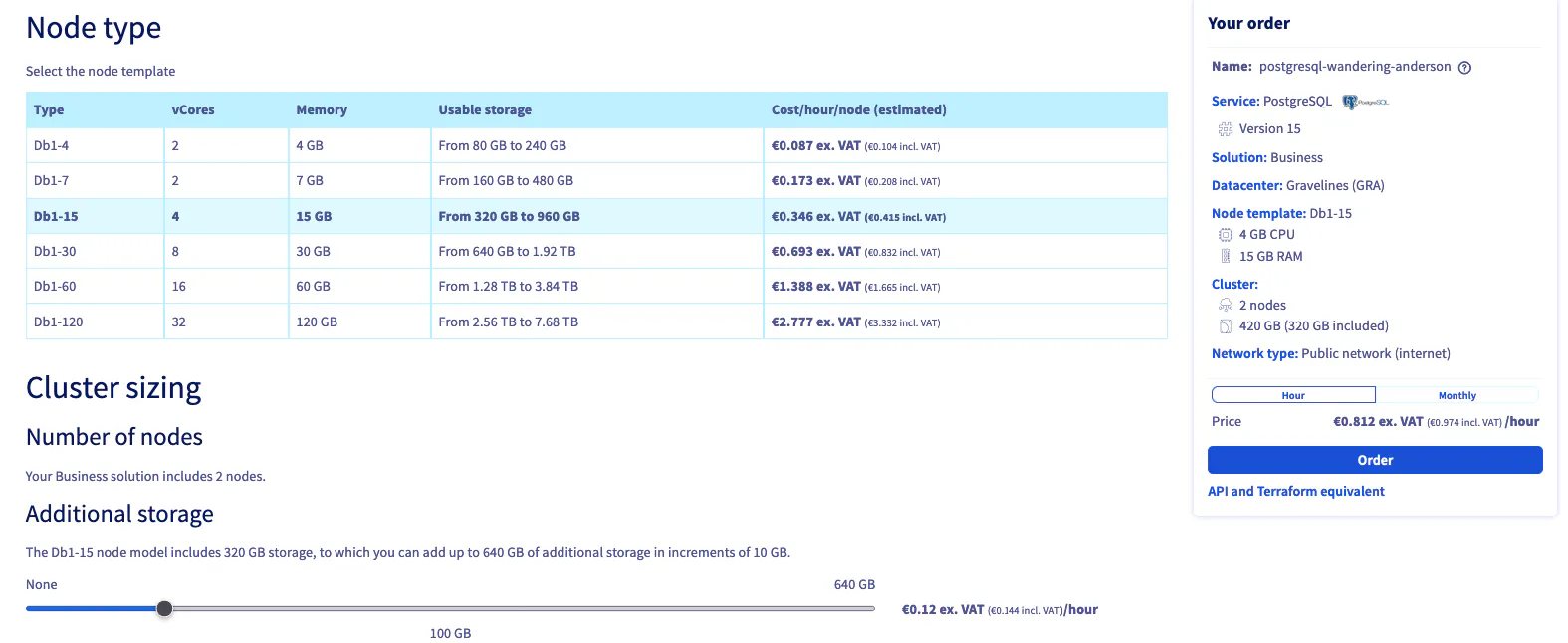Click the 100 GB slider value label

450,634
